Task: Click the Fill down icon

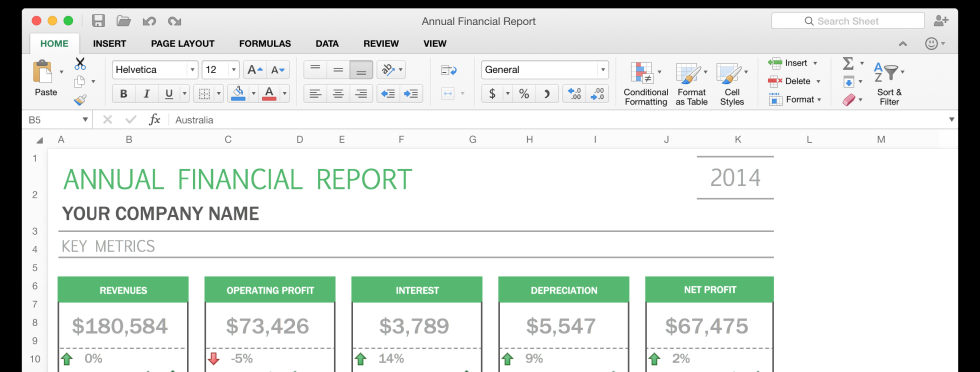Action: pos(848,81)
